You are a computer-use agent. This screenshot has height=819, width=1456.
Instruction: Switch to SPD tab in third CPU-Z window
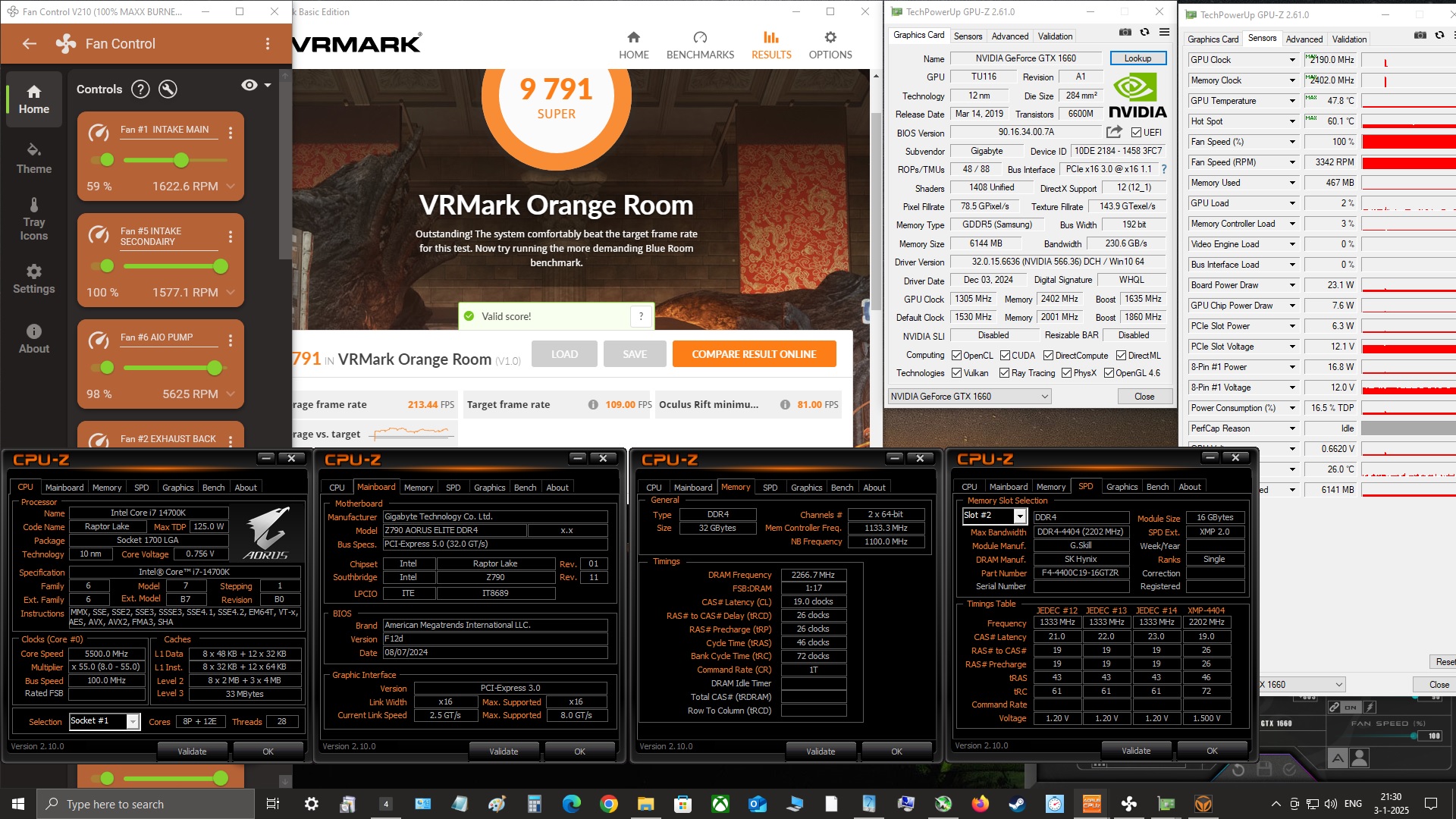click(x=770, y=488)
